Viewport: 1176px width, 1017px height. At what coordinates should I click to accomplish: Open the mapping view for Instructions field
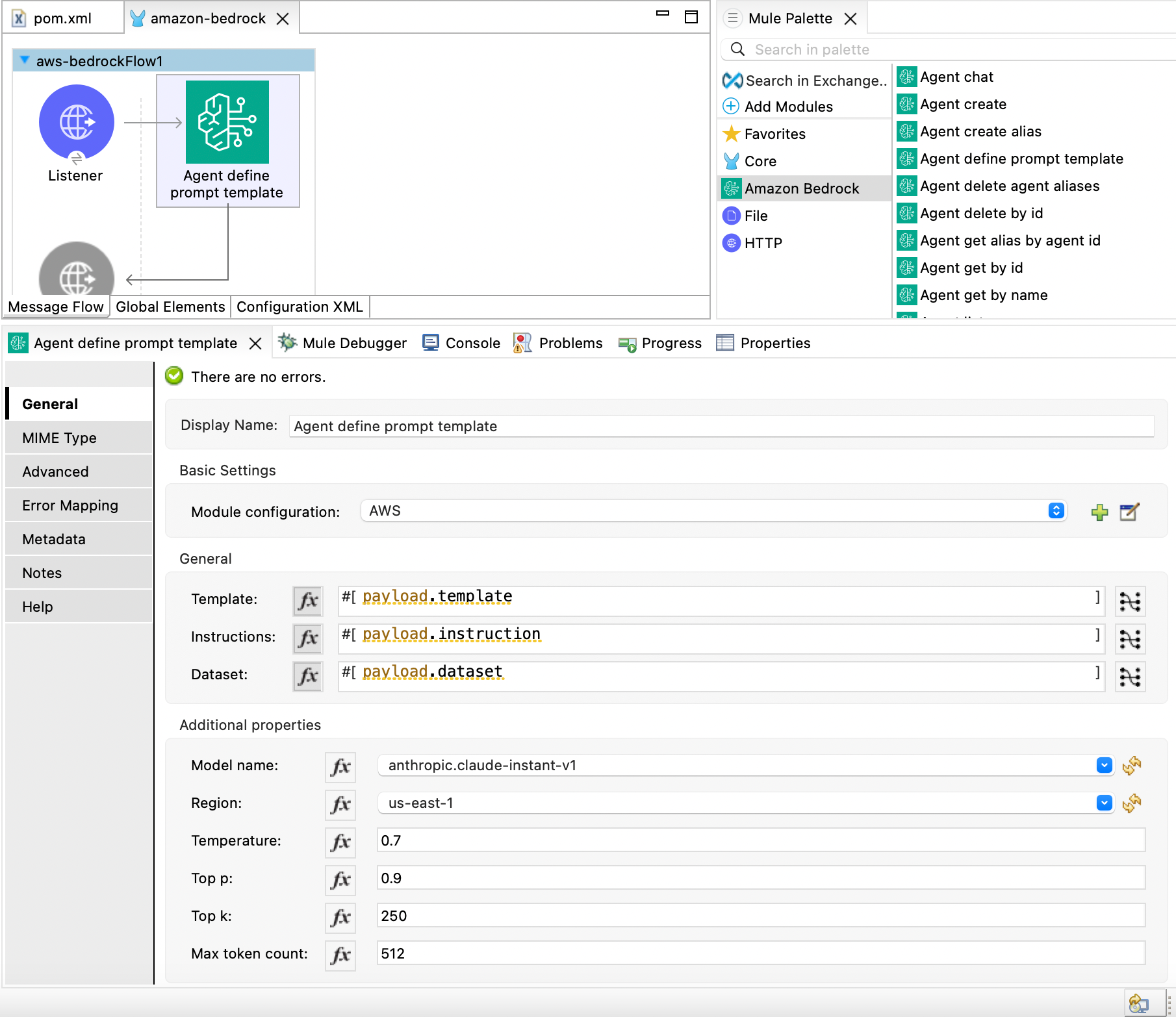point(1130,639)
